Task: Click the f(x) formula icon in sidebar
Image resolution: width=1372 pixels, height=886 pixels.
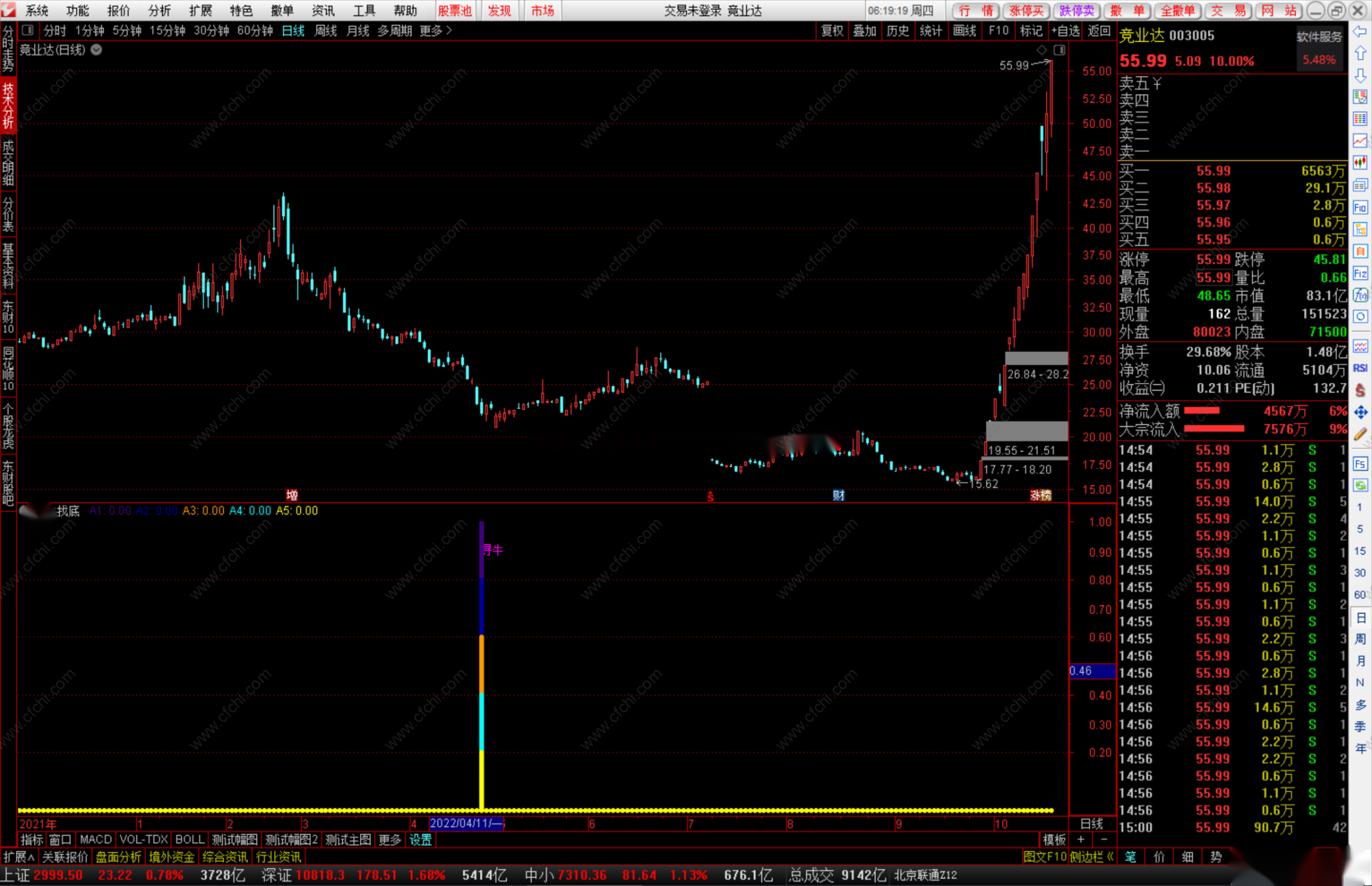Action: click(1360, 295)
